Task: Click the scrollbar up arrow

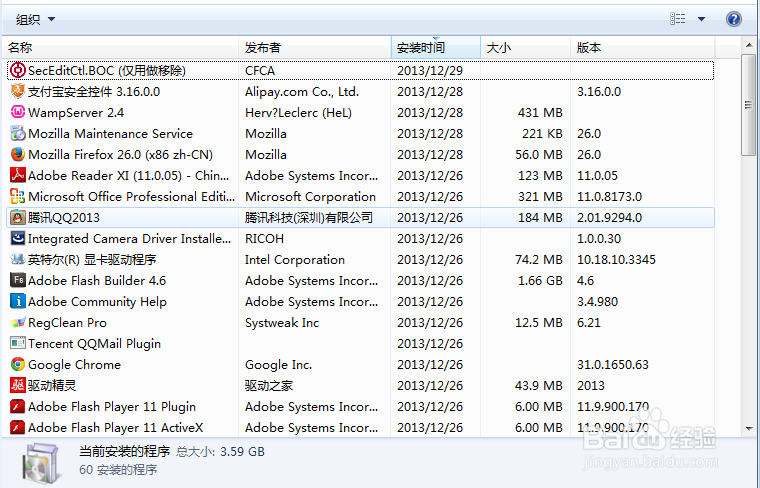Action: point(749,46)
